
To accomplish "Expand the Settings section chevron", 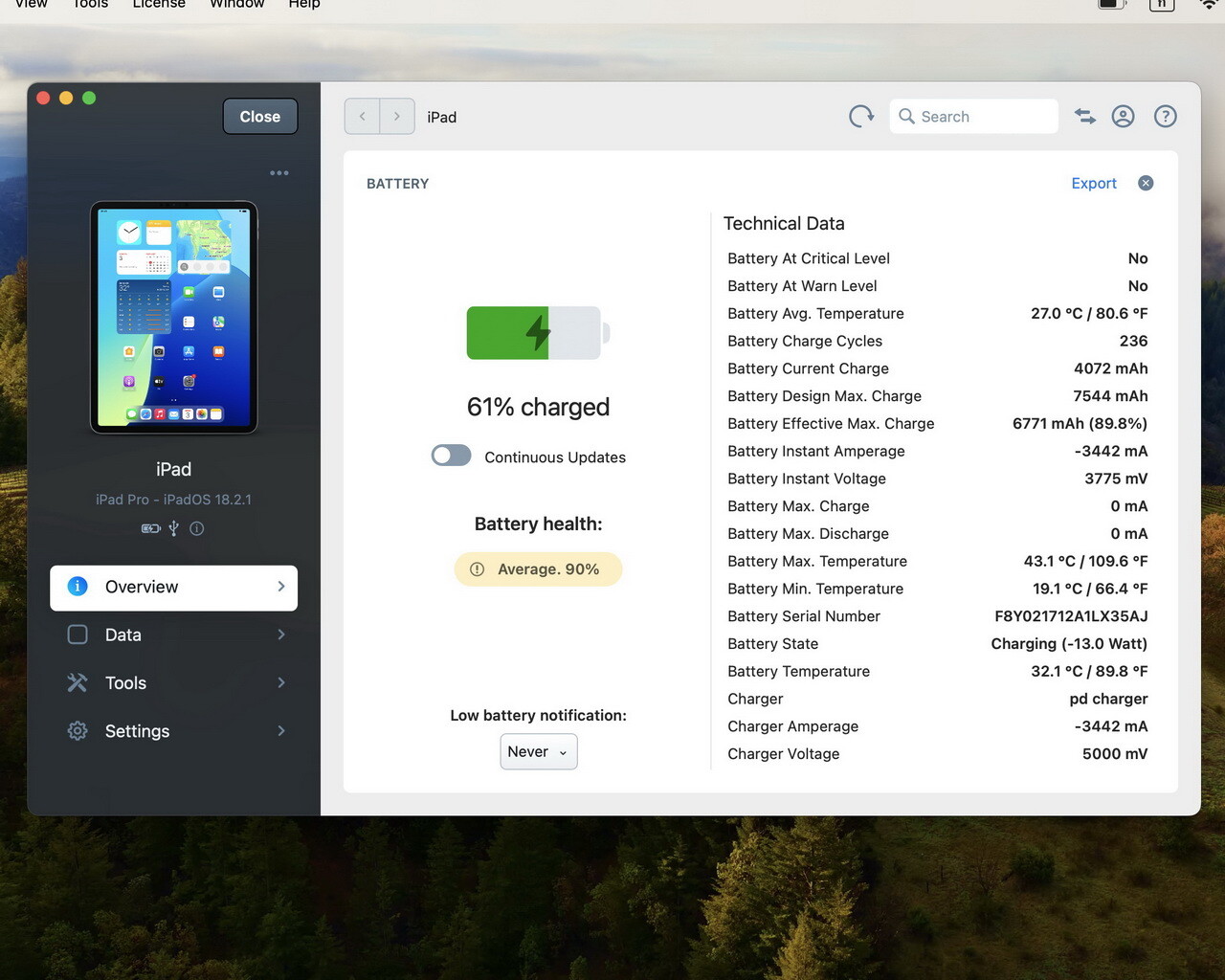I will pyautogui.click(x=281, y=731).
